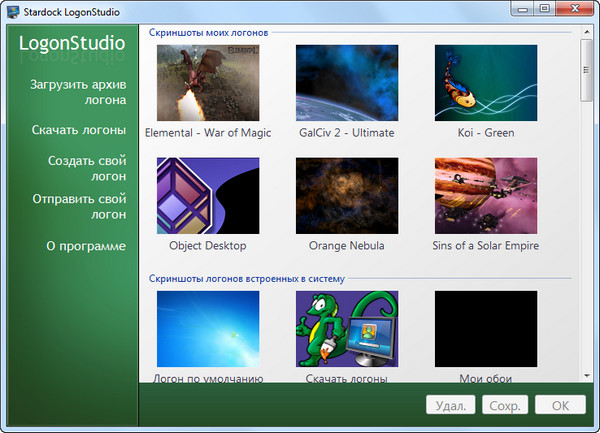
Task: Choose the Sins of a Solar Empire thumbnail
Action: point(486,195)
